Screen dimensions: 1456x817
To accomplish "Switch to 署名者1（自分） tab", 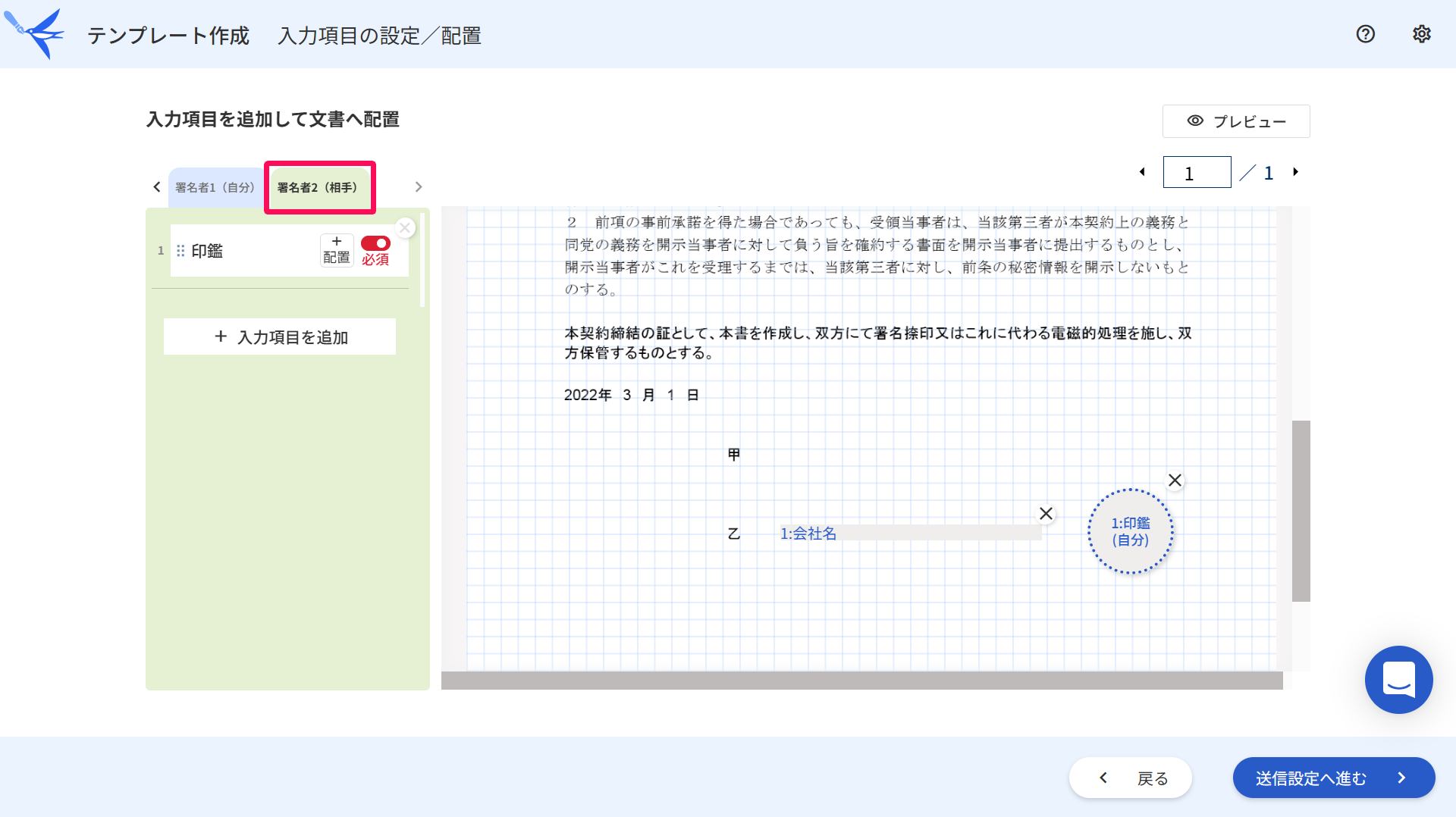I will (216, 187).
